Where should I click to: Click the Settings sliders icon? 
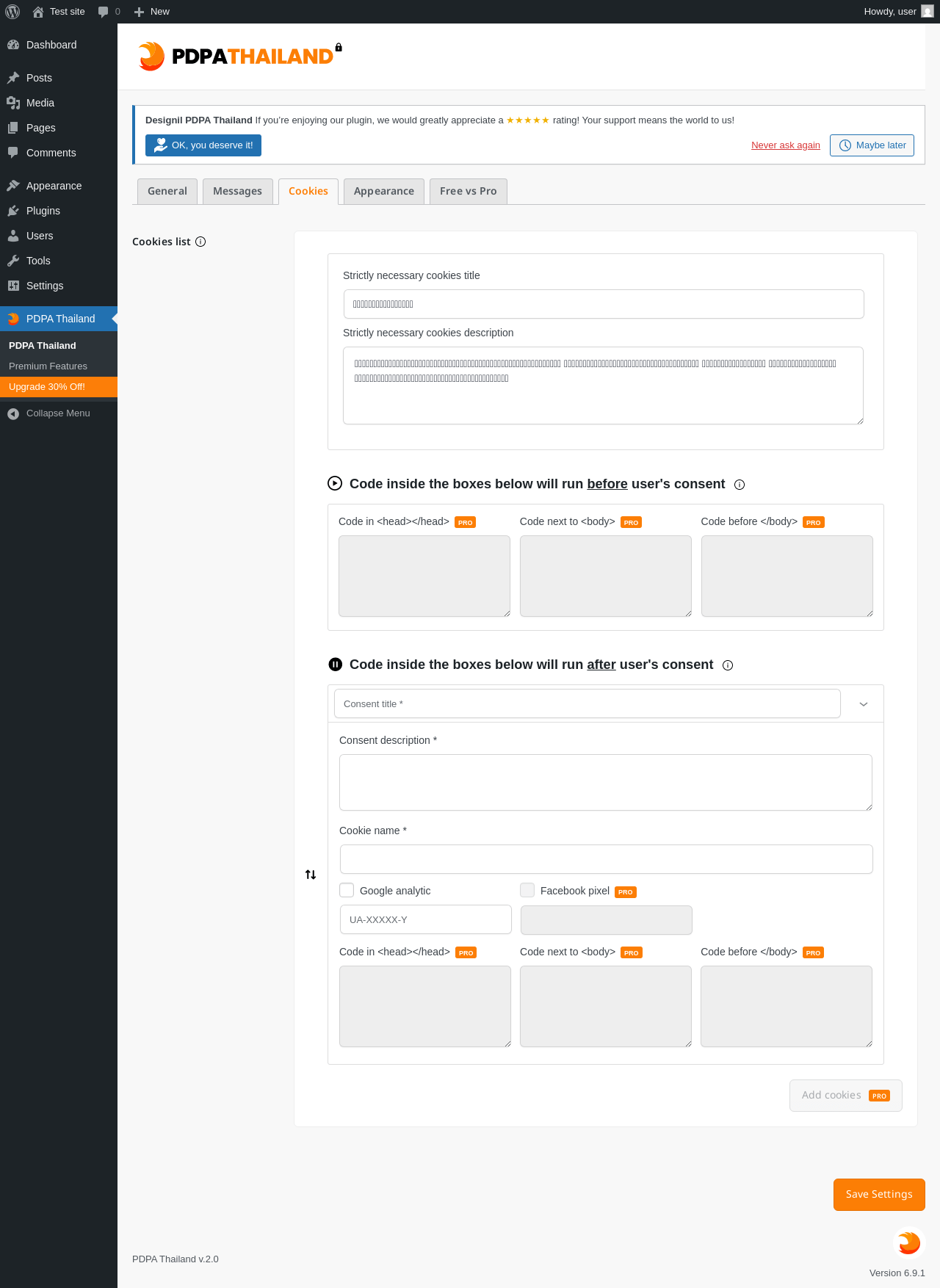click(13, 286)
